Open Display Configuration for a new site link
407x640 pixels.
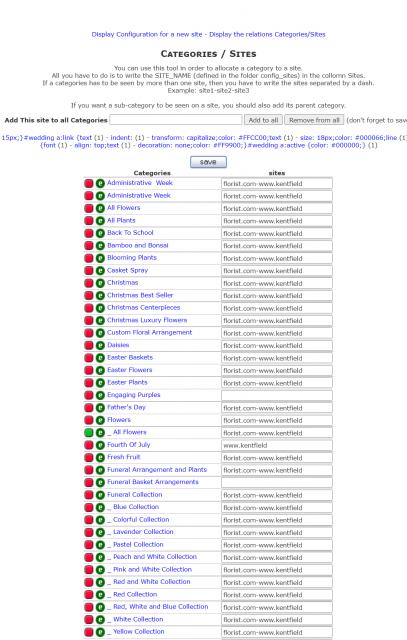point(147,34)
